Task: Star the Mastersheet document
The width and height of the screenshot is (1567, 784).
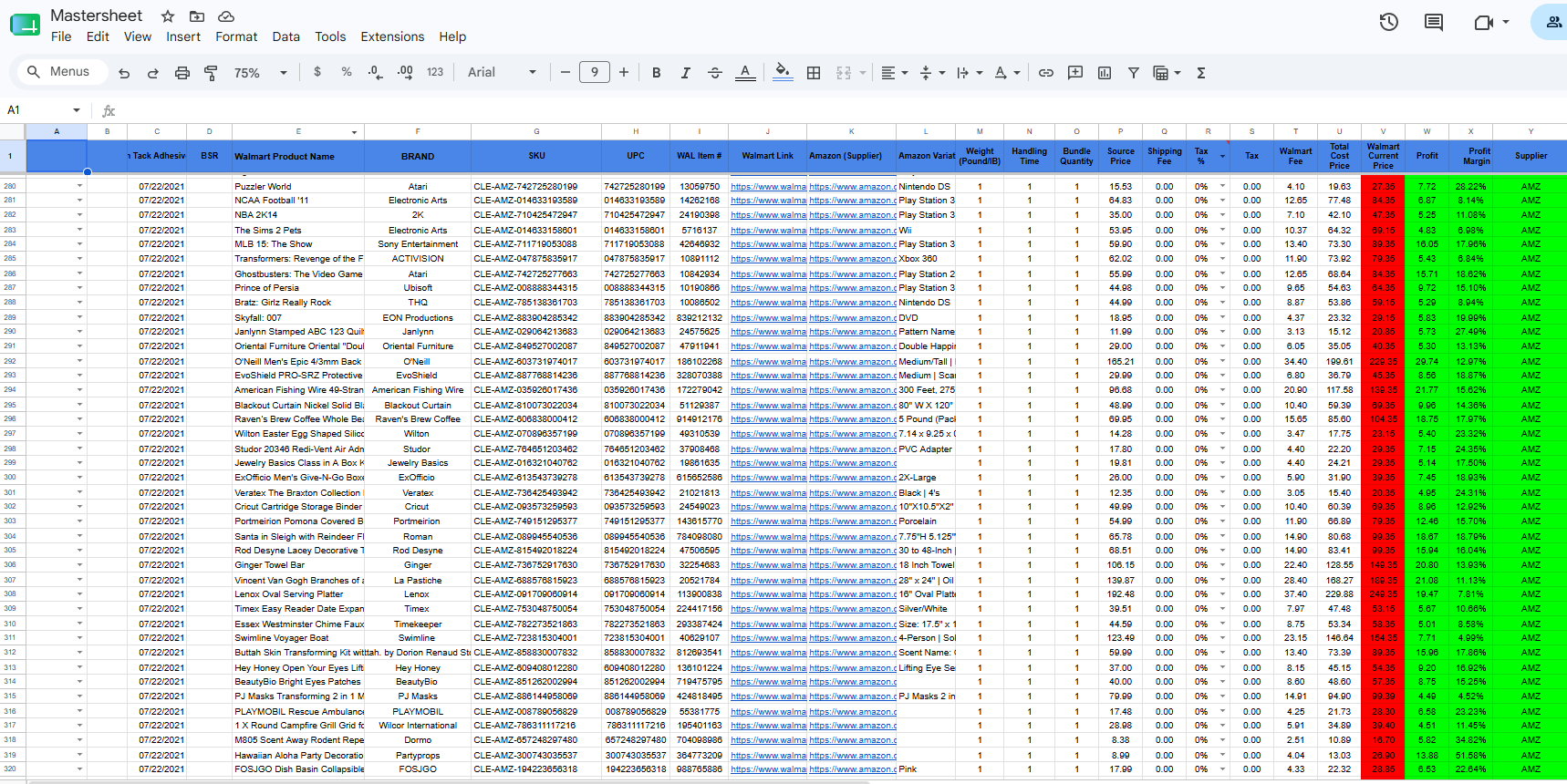Action: click(x=168, y=16)
